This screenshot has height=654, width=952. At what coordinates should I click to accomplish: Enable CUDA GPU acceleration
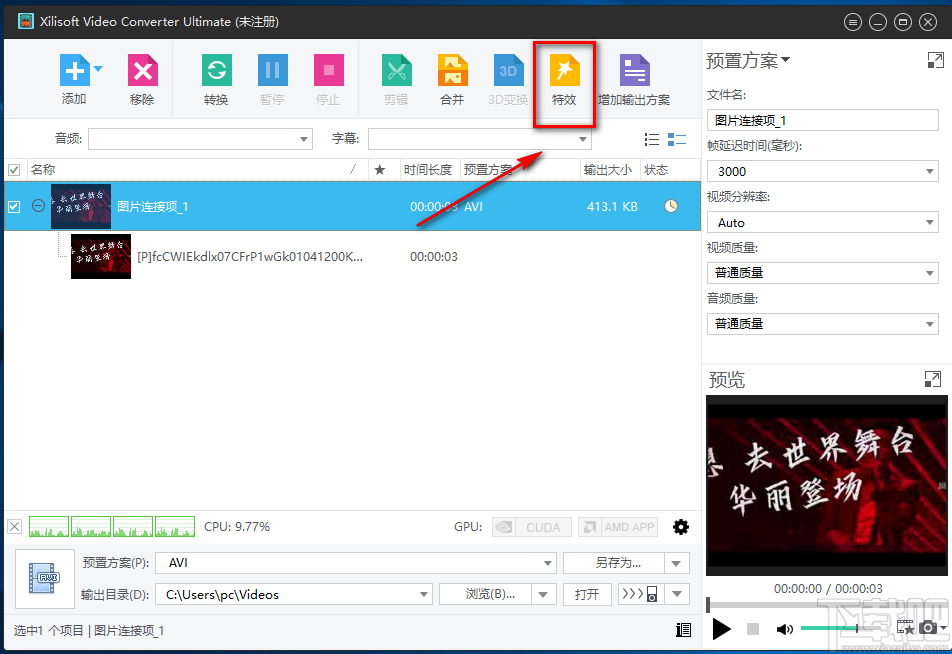coord(531,526)
